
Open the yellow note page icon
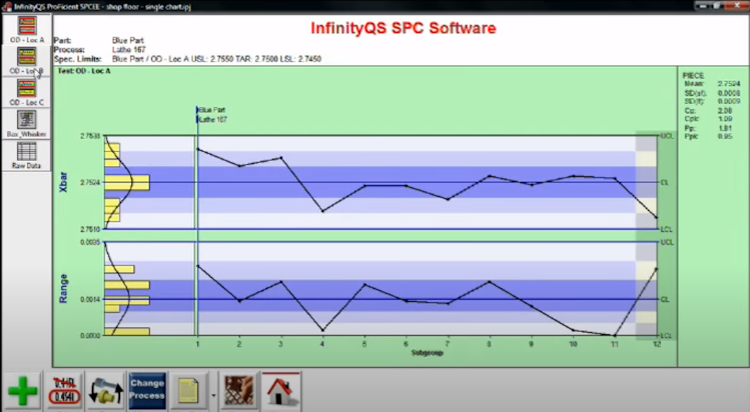[x=189, y=391]
